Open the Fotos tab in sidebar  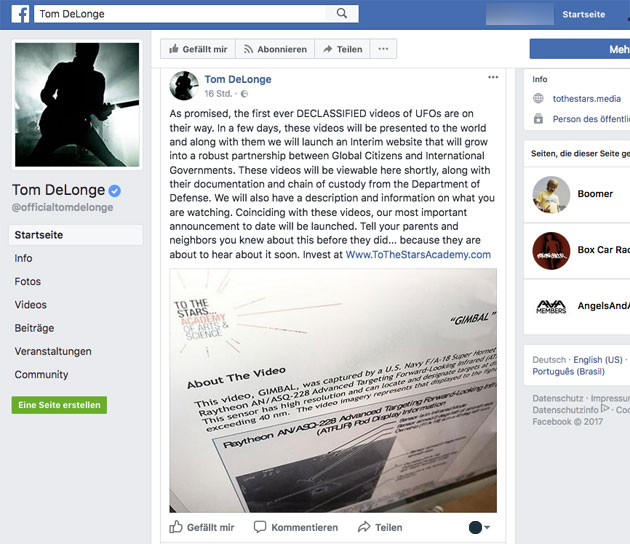[x=27, y=281]
